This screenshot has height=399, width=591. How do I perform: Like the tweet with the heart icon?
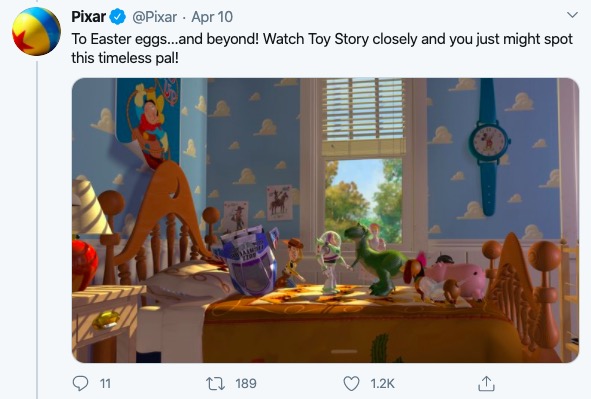coord(351,384)
